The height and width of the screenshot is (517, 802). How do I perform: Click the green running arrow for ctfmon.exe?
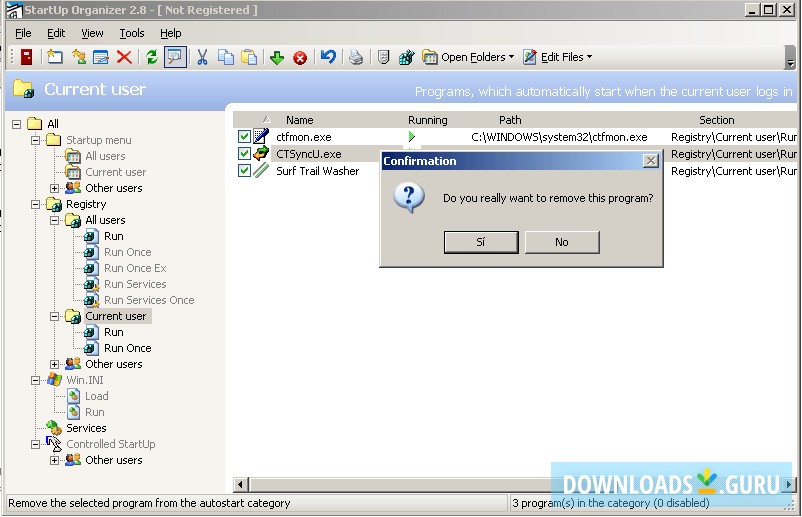pyautogui.click(x=411, y=137)
